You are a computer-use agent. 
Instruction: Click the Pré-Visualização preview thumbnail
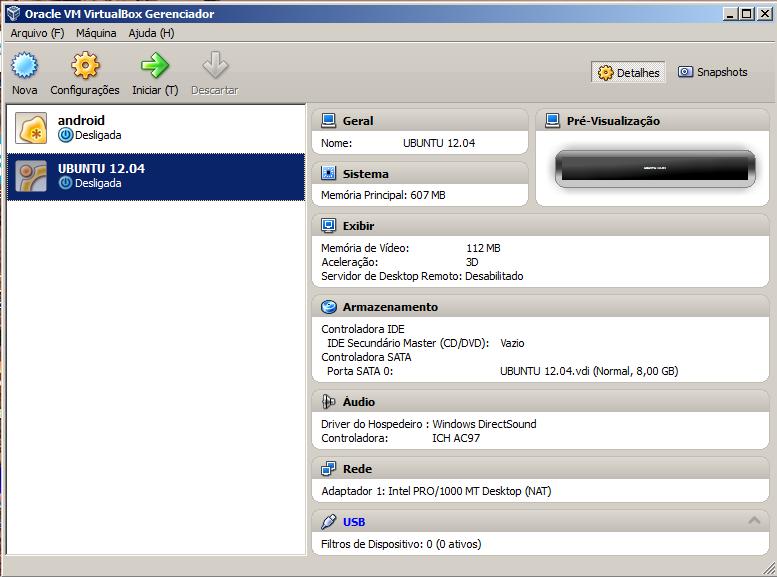click(x=655, y=168)
